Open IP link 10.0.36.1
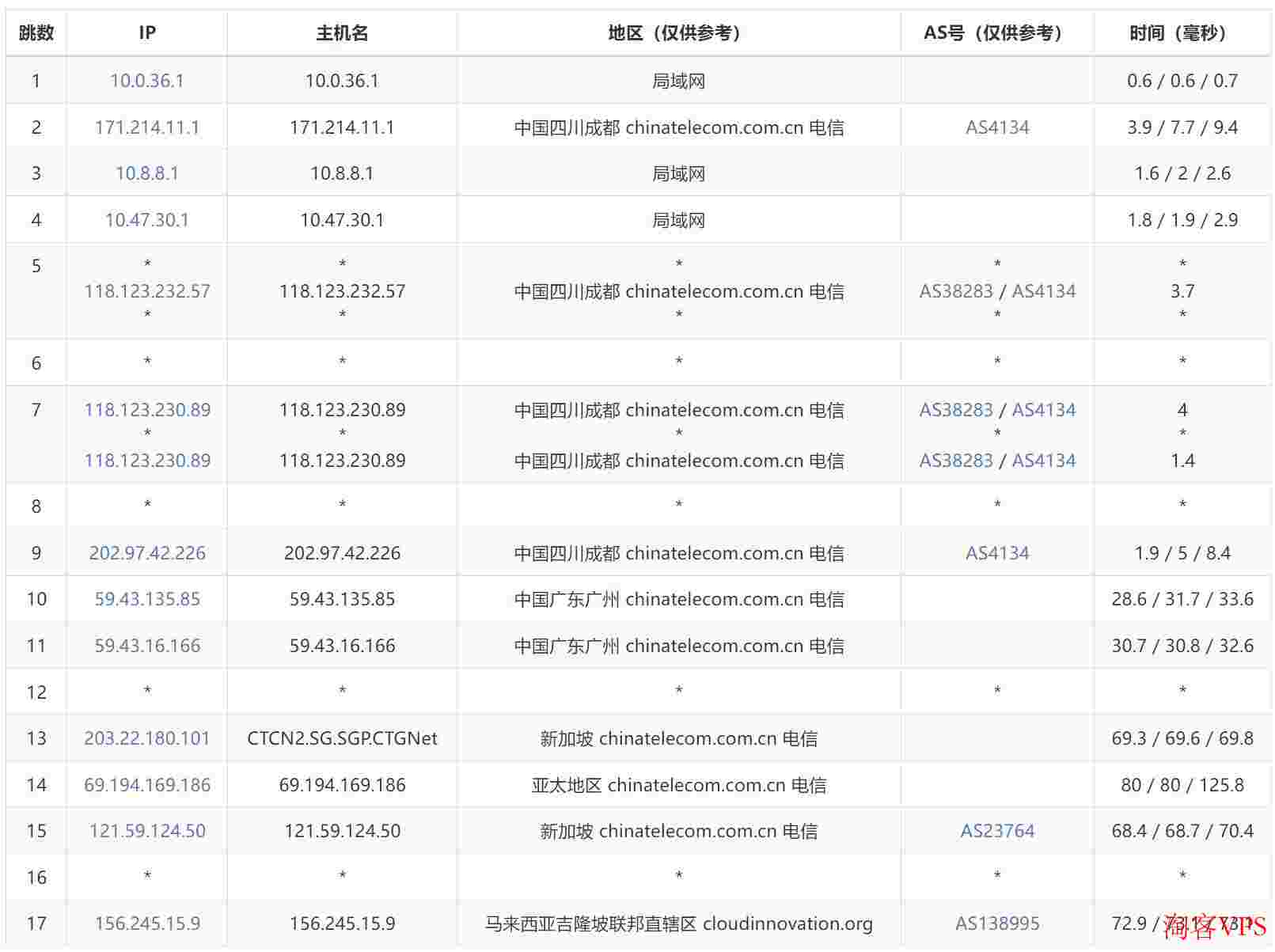 tap(147, 81)
